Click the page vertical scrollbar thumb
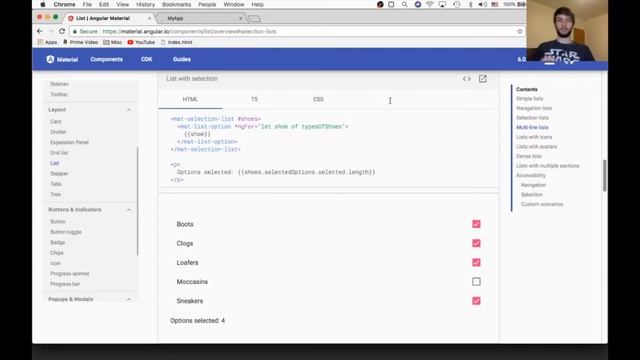Screen dimensions: 640x360 604,176
